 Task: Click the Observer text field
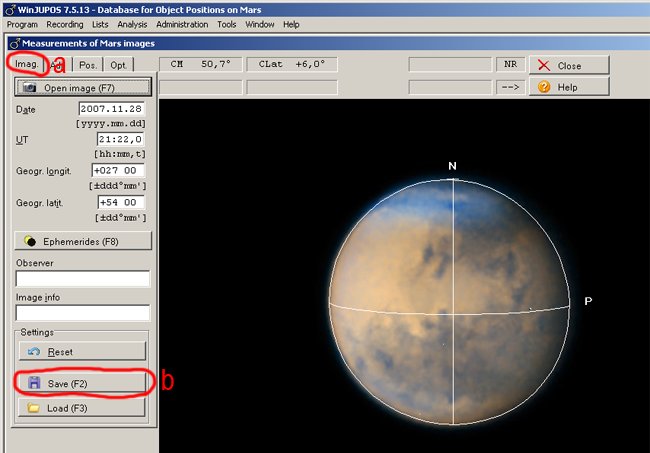(82, 278)
